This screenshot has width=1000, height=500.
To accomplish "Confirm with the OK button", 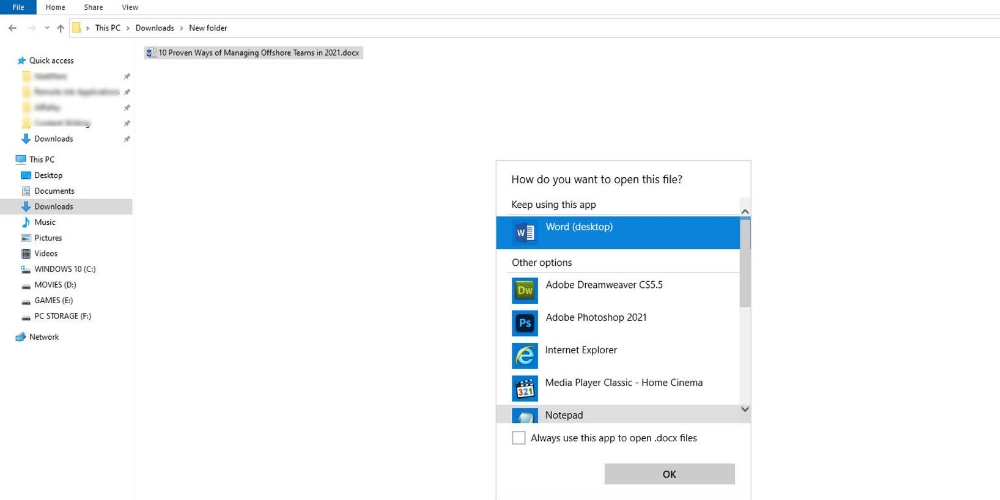I will coord(669,474).
